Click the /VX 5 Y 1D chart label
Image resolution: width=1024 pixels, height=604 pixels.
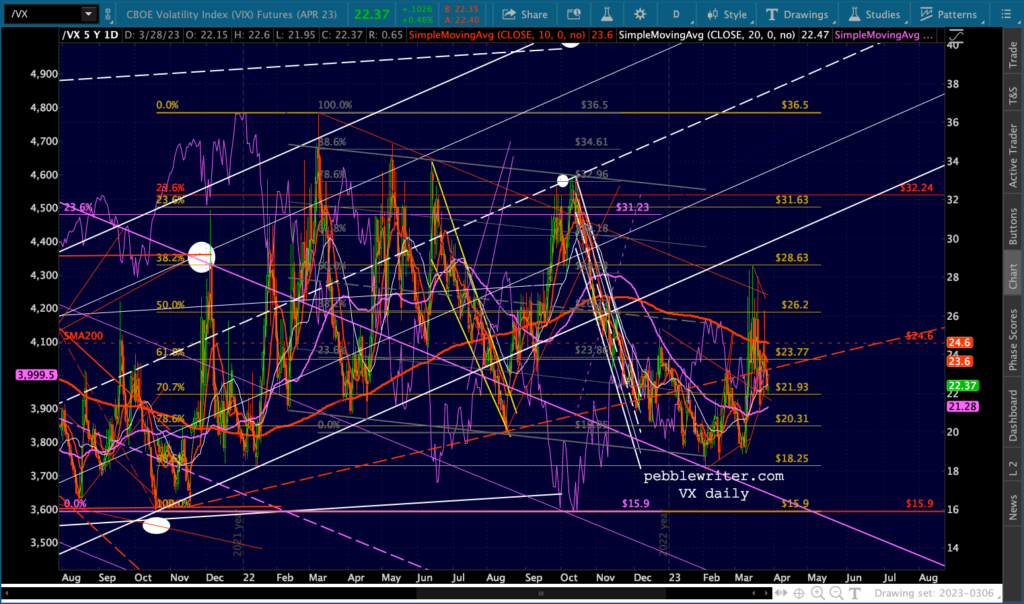pyautogui.click(x=90, y=35)
